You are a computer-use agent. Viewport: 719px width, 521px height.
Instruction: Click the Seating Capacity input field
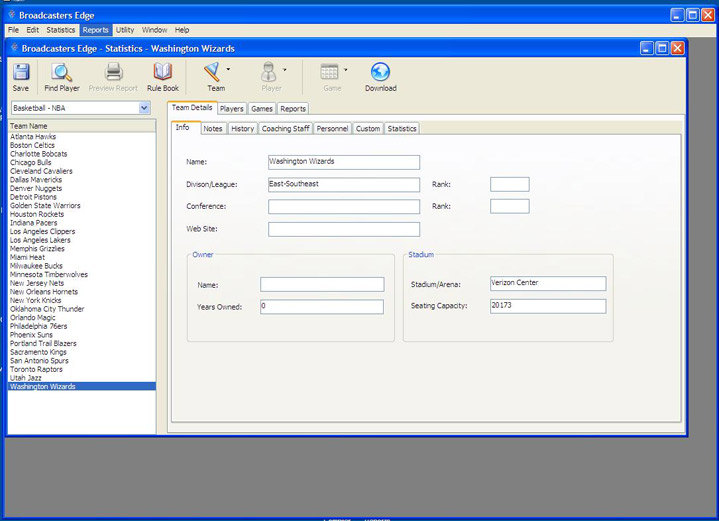[x=548, y=306]
